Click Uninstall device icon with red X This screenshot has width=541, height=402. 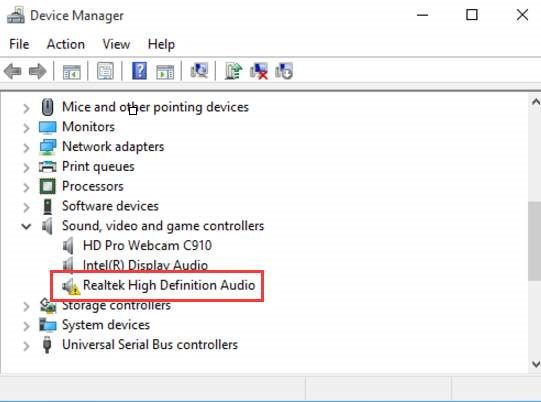[x=259, y=71]
